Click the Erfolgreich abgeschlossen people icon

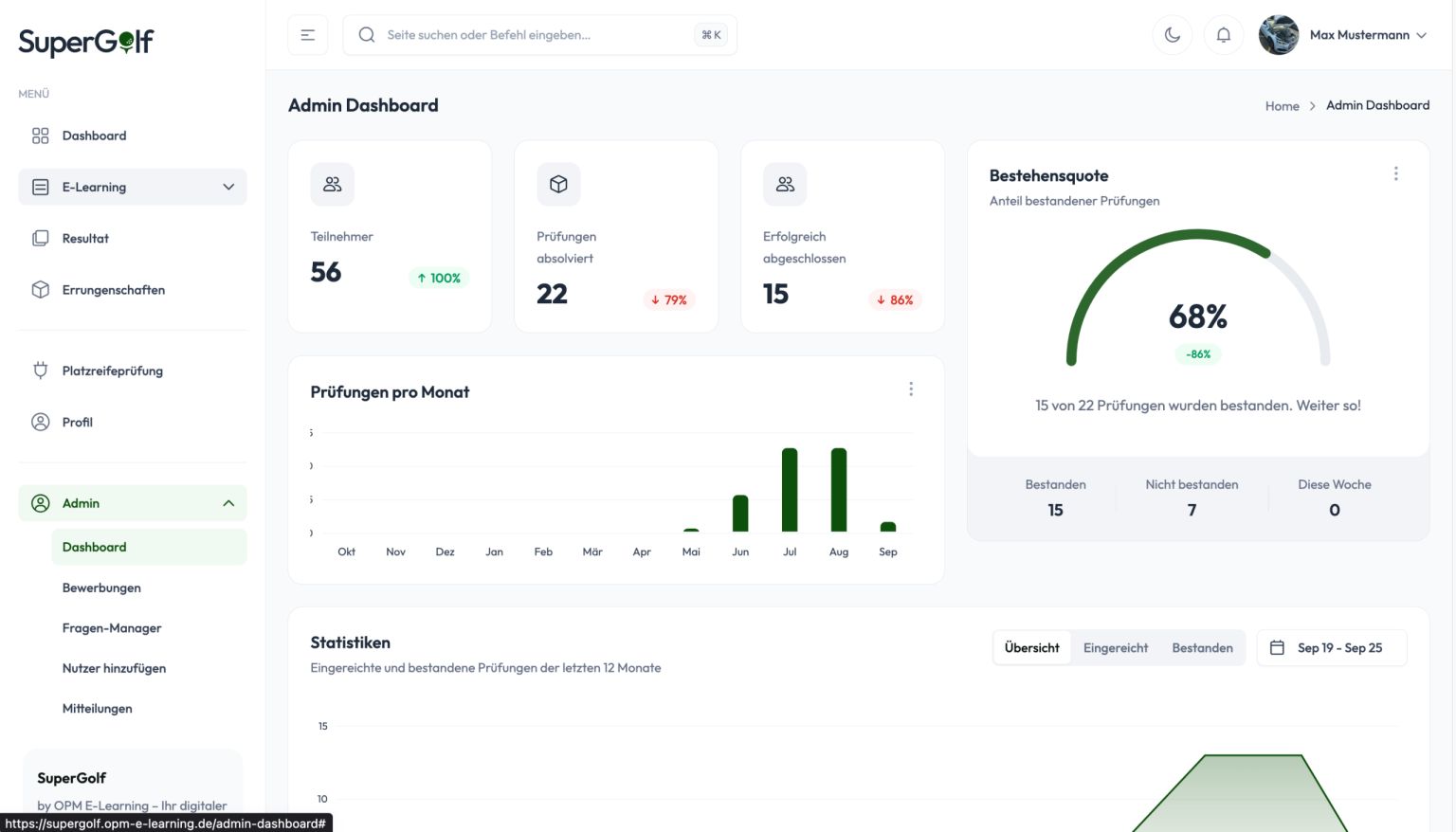pos(785,184)
